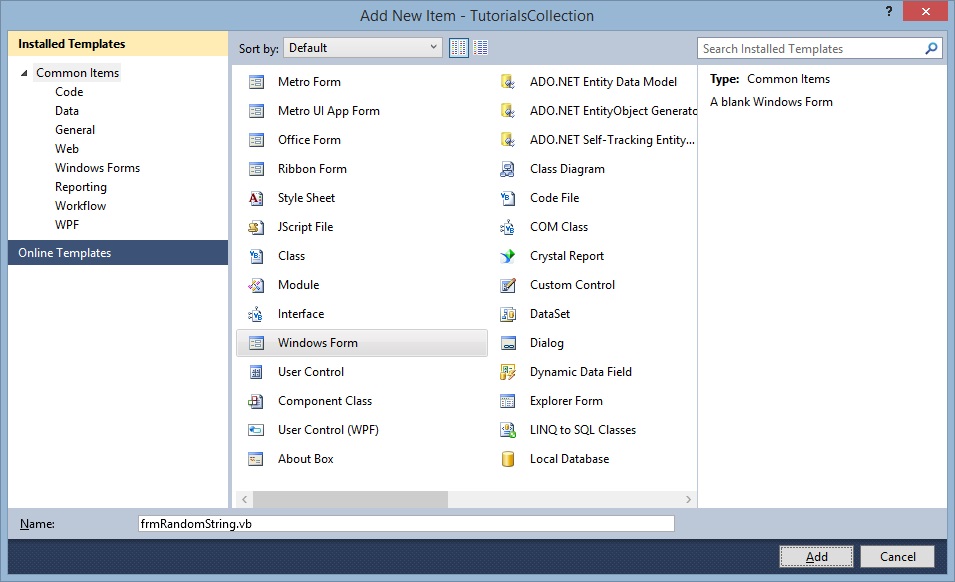Click the COM Class icon
Screen dimensions: 955x582
coord(508,227)
